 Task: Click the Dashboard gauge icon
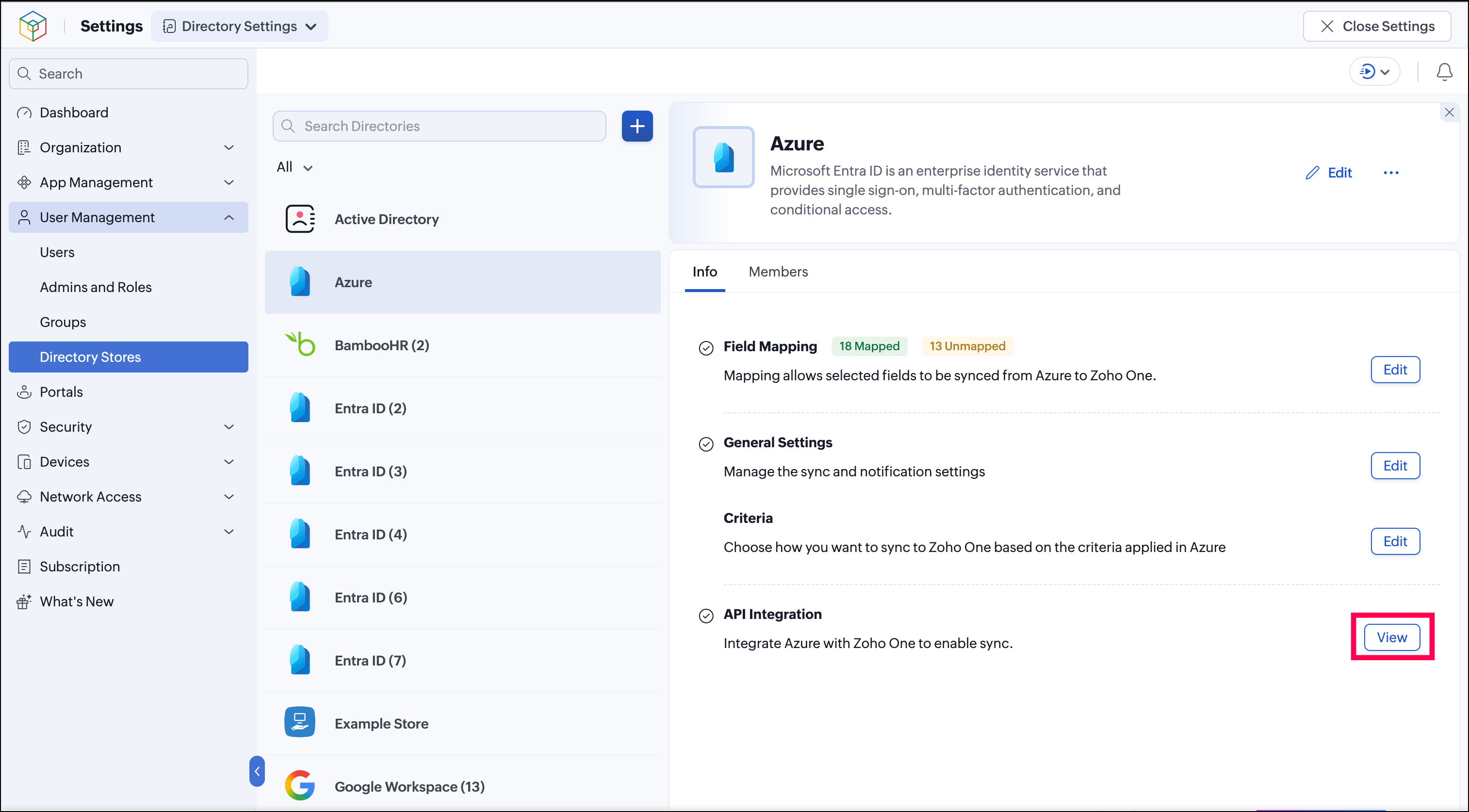tap(25, 113)
